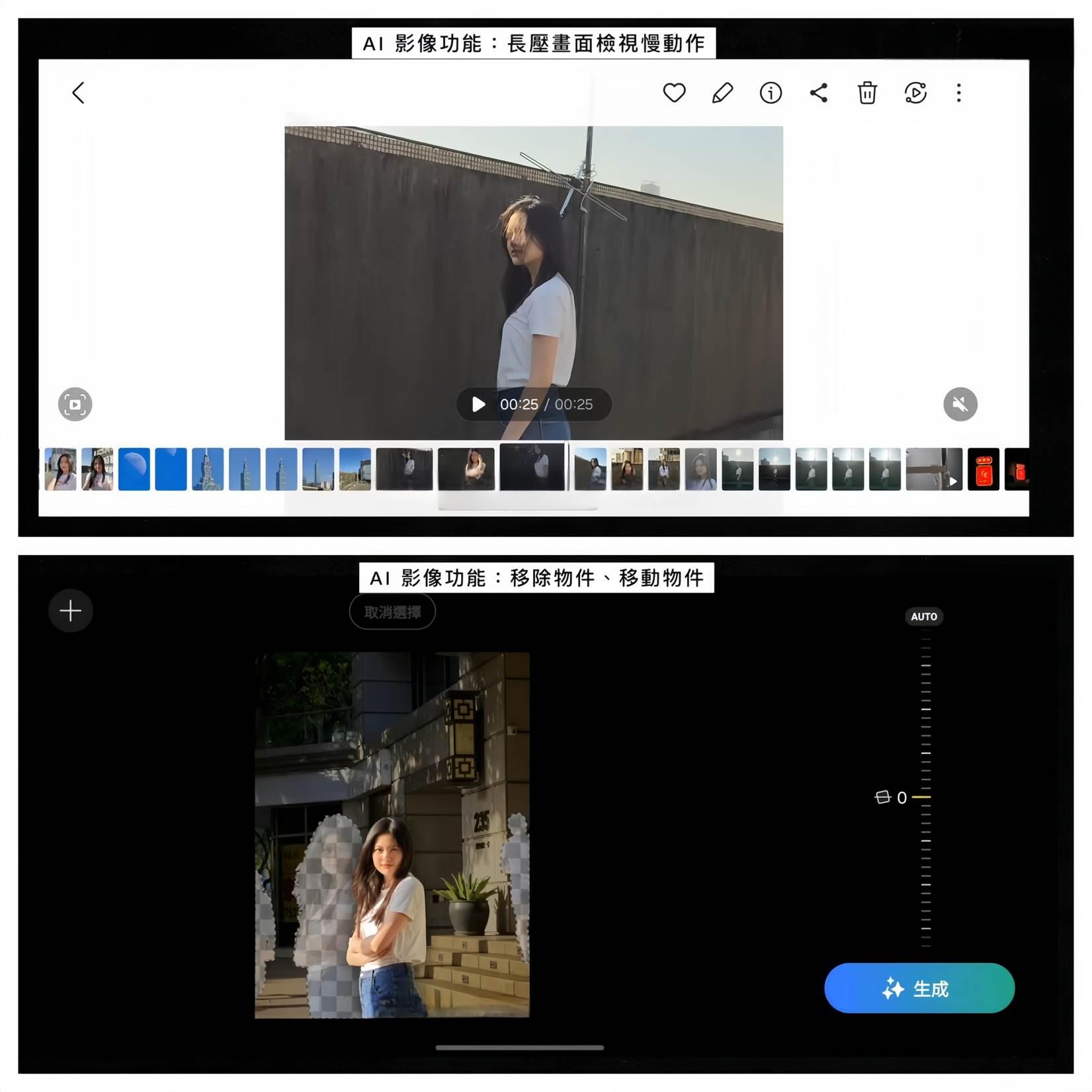Screen dimensions: 1092x1092
Task: Select the video thumbnail with play badge
Action: coord(933,469)
